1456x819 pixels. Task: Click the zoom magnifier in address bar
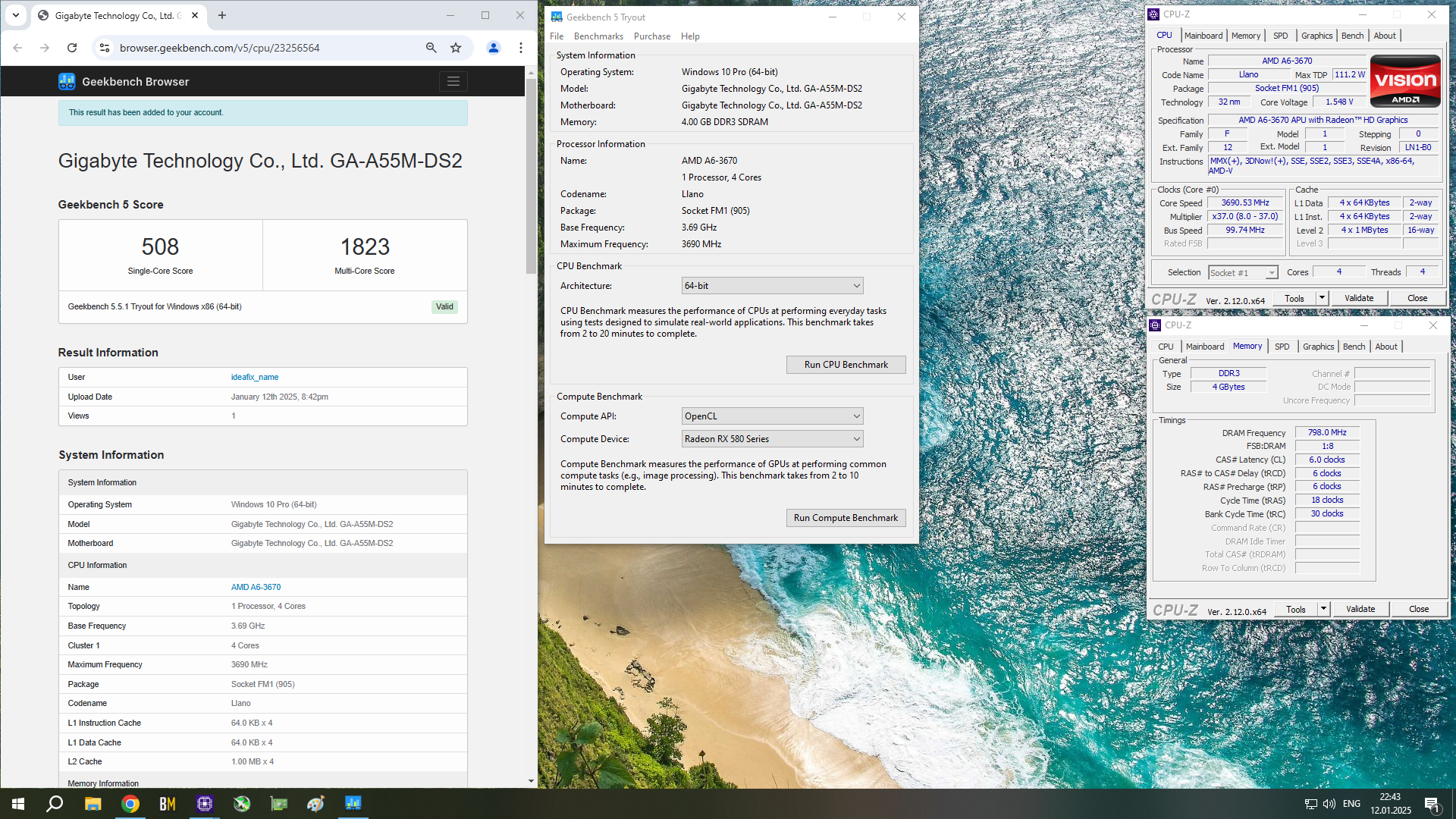431,48
